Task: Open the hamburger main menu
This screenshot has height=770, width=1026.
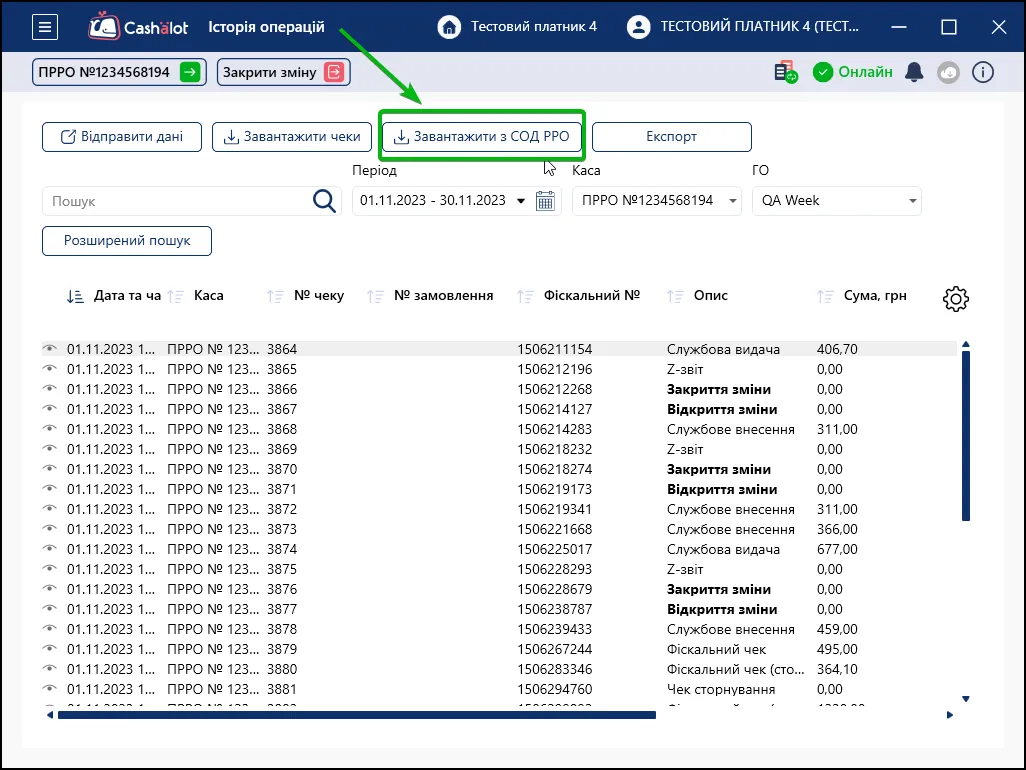Action: pos(44,27)
